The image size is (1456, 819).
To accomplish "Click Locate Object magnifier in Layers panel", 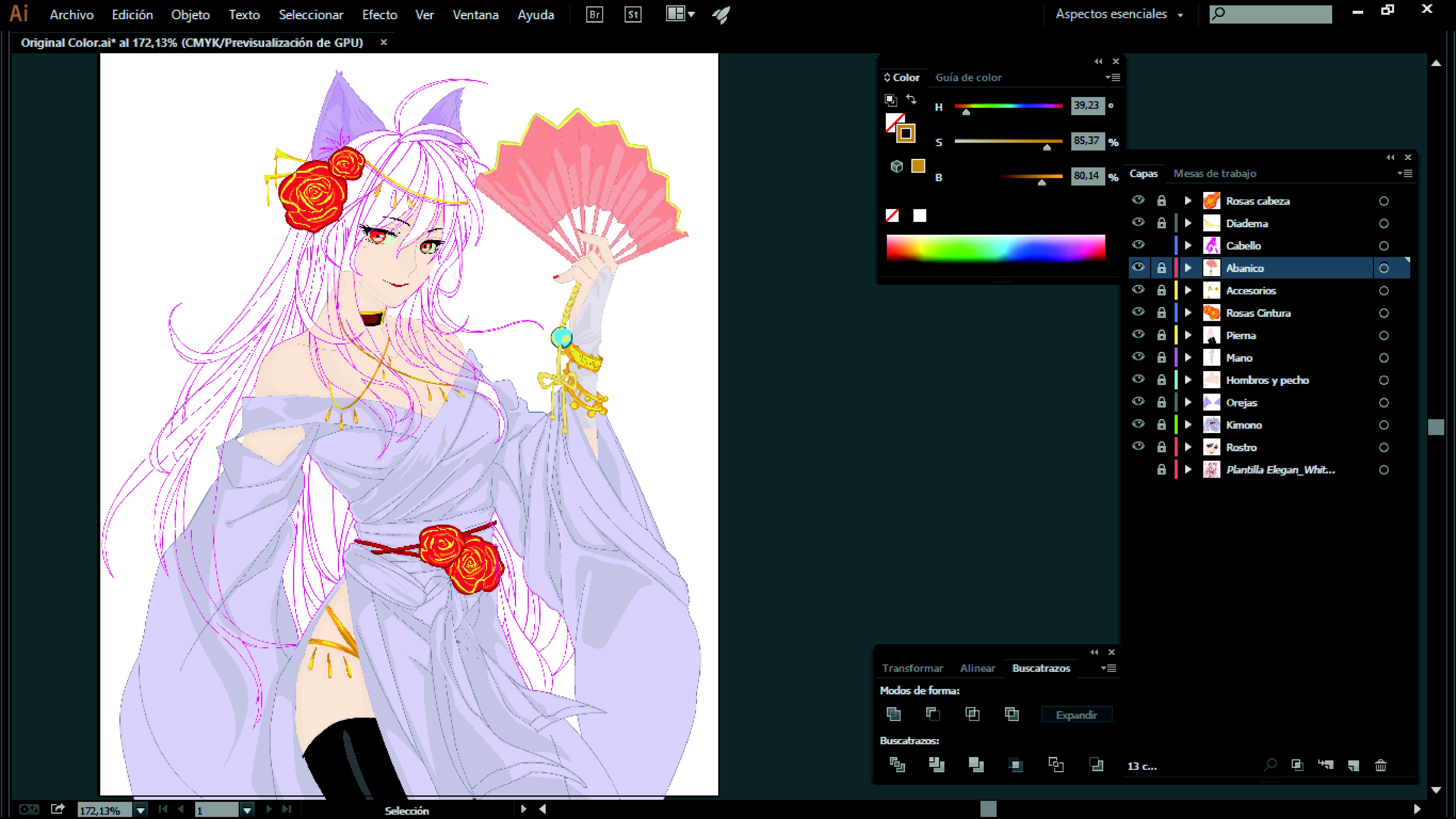I will point(1271,765).
